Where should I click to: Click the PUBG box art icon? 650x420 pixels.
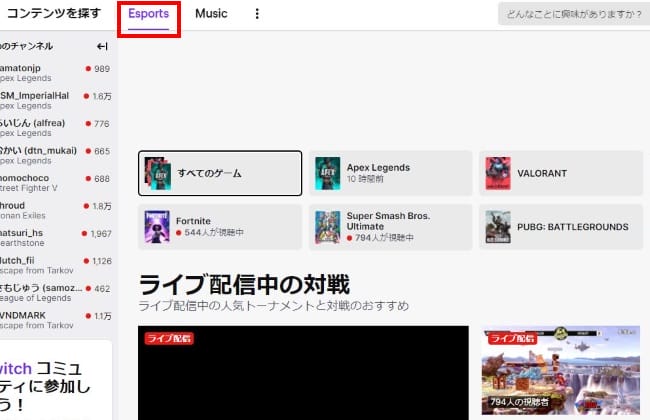click(x=498, y=227)
